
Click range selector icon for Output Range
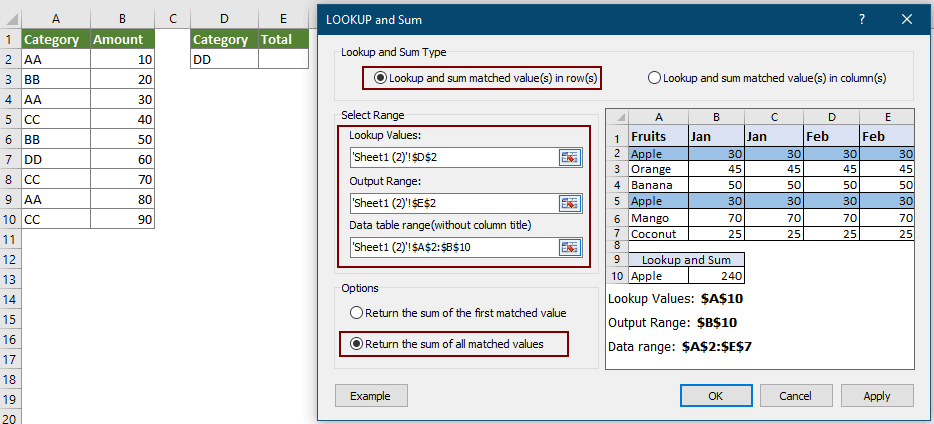click(x=570, y=203)
